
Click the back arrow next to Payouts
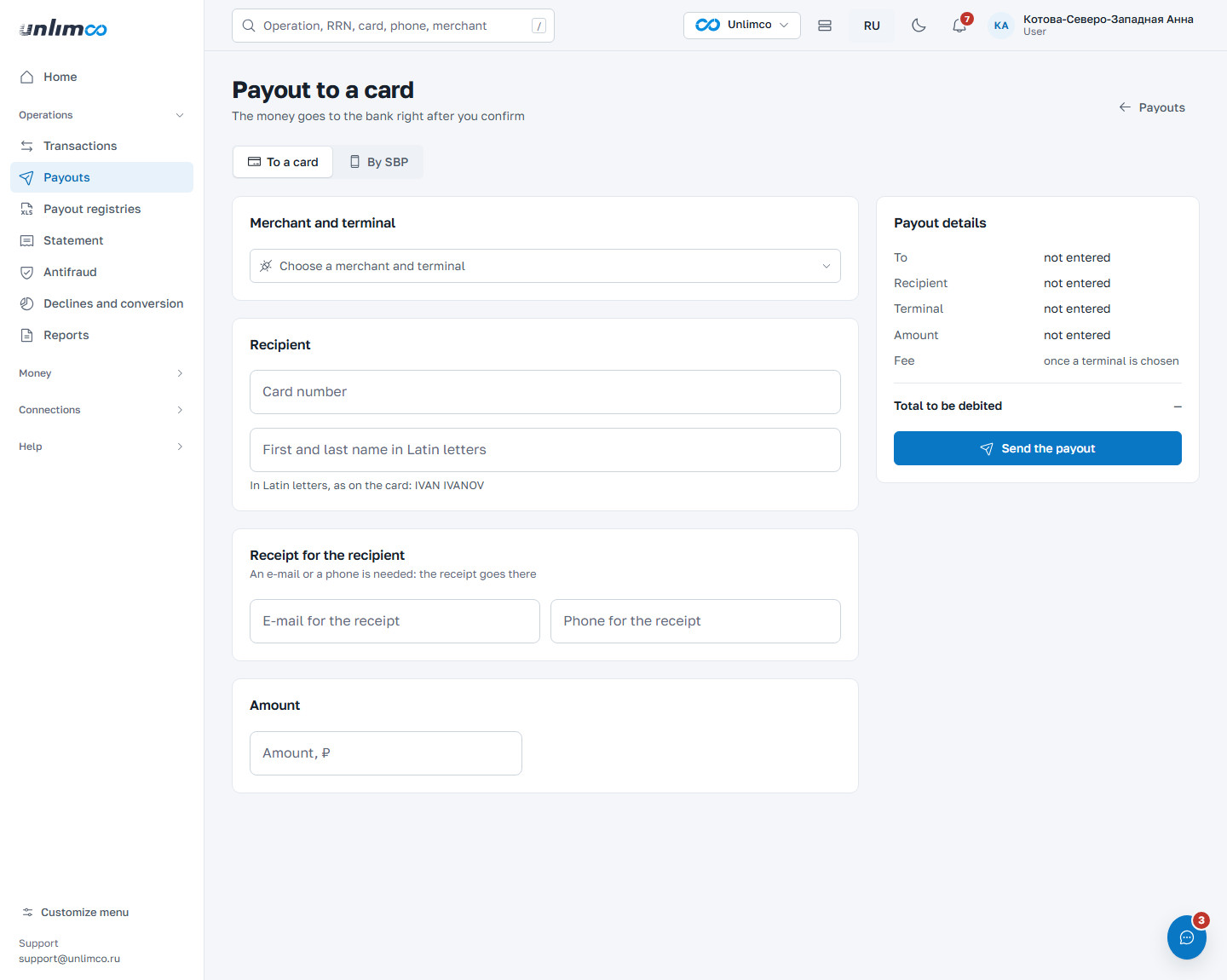1125,107
